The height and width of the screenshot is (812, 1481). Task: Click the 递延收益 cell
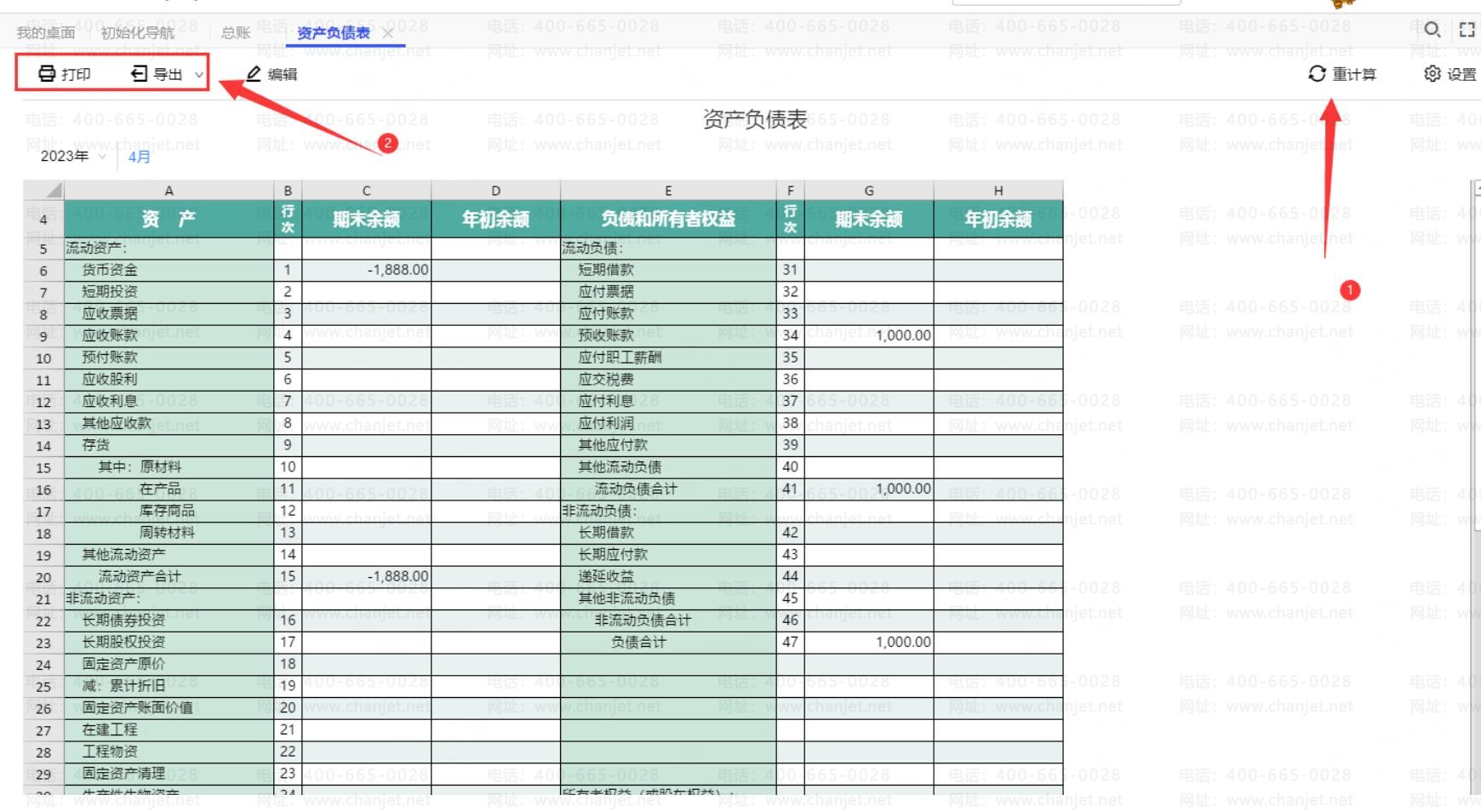668,576
